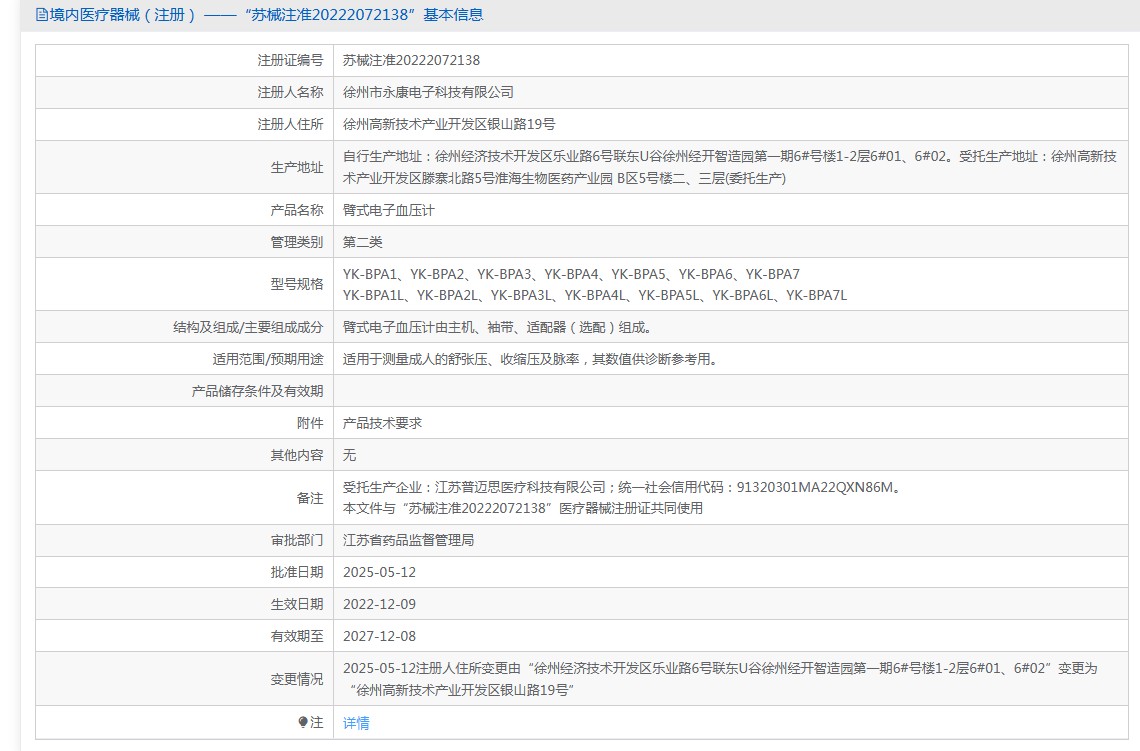1140x751 pixels.
Task: Select approving authority 江苏省药品监督管理局
Action: pos(408,540)
